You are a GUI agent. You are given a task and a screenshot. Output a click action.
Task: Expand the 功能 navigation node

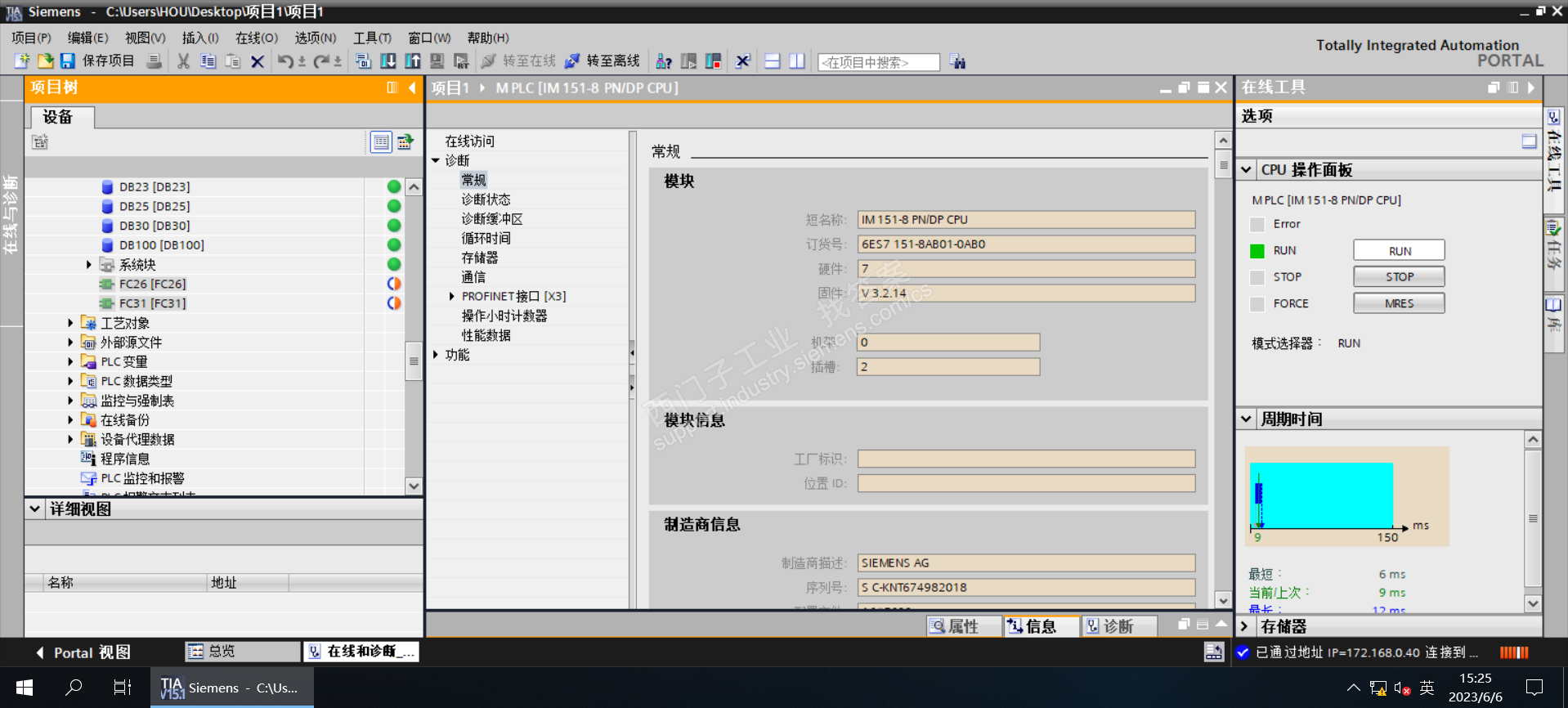tap(436, 354)
